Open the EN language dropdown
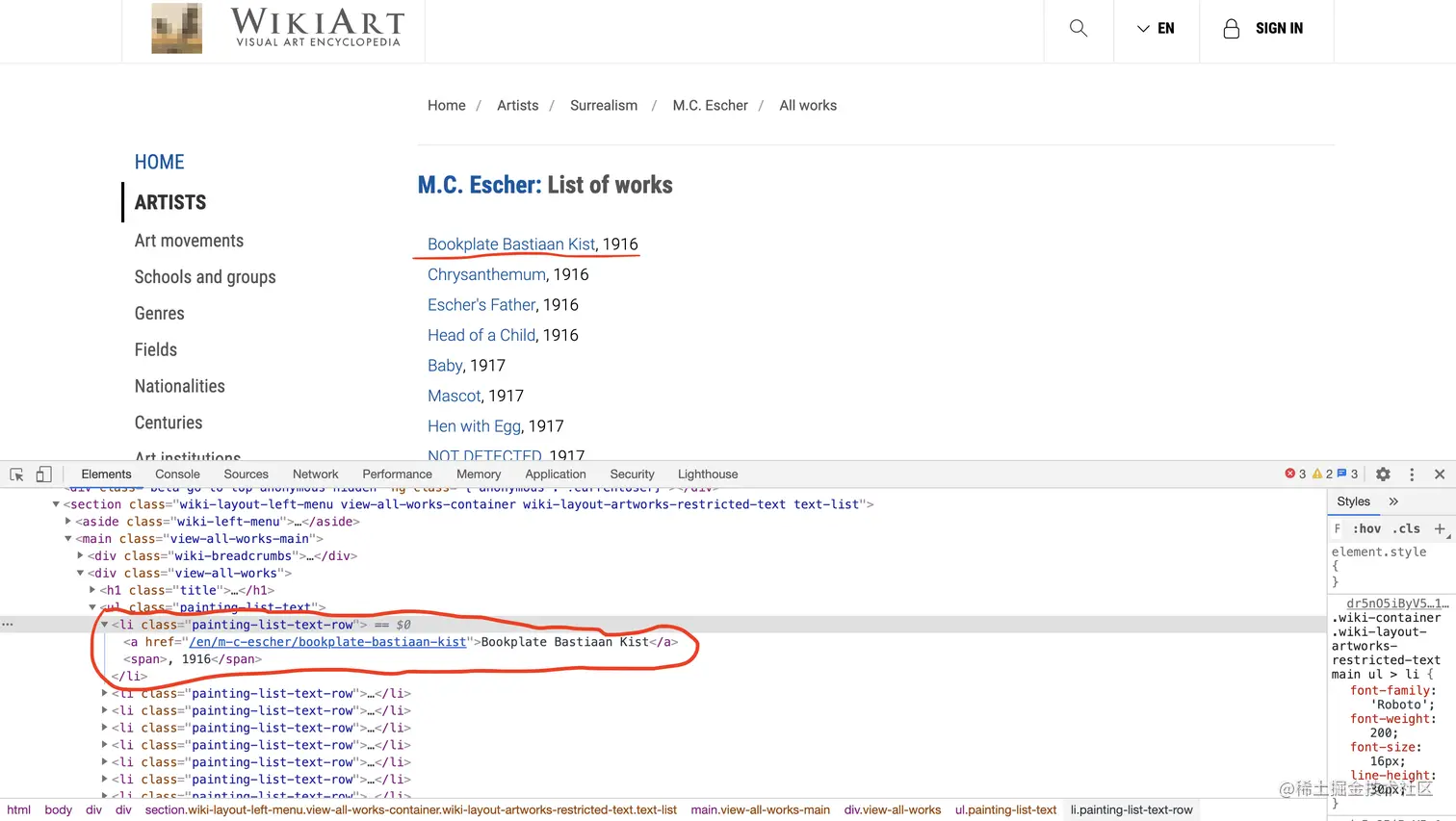This screenshot has width=1456, height=821. 1156,29
